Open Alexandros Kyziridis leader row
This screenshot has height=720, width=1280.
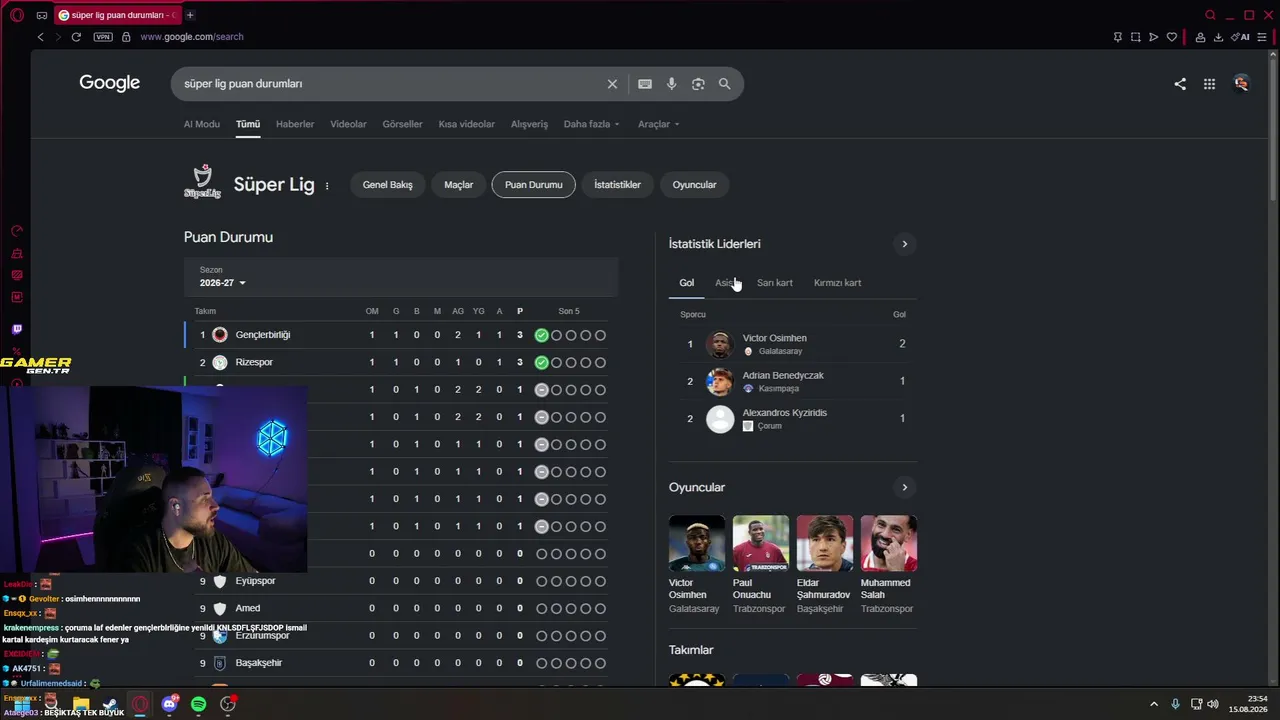[x=793, y=419]
